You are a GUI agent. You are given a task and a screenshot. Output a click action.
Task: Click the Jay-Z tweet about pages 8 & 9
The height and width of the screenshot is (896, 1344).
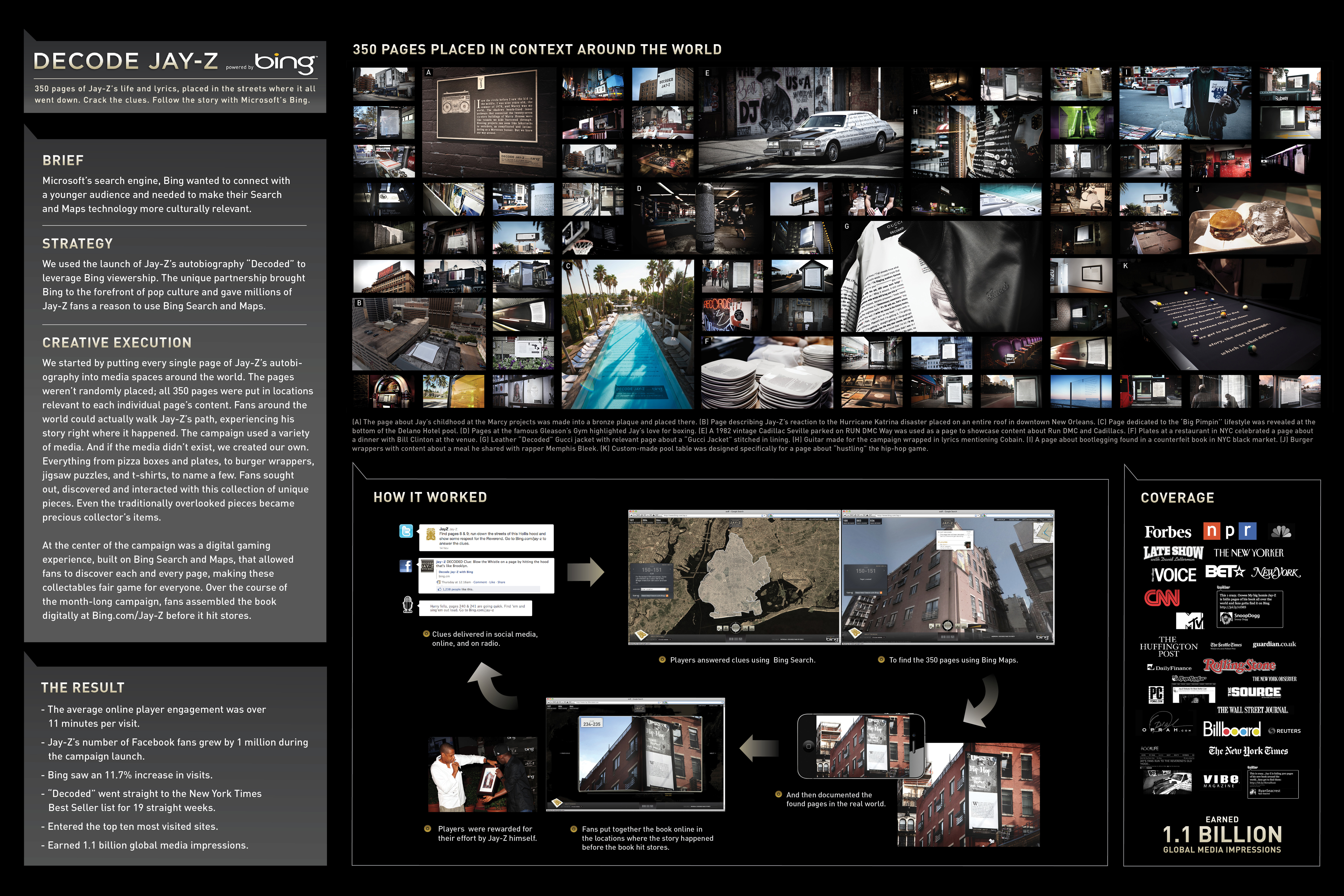(x=486, y=538)
